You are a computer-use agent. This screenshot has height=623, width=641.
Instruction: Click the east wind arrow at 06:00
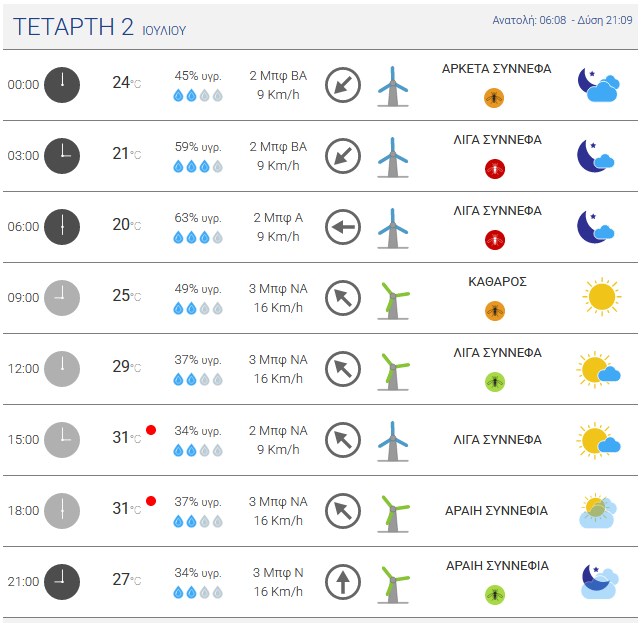coord(343,227)
